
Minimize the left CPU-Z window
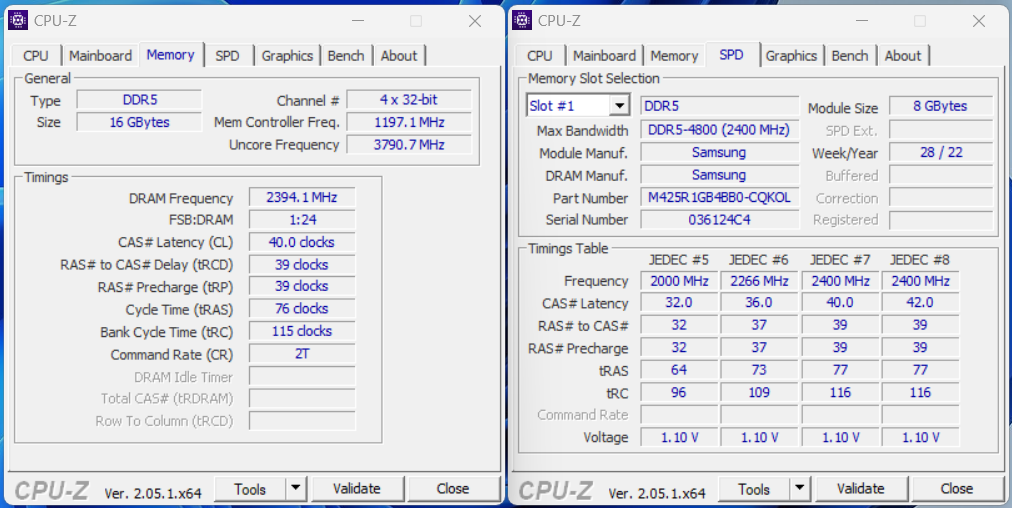[x=358, y=21]
